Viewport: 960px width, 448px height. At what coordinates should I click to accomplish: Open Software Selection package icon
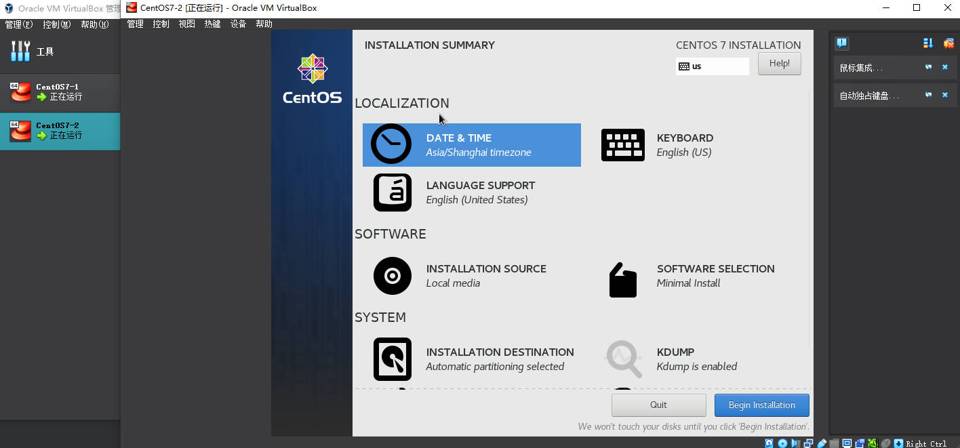[x=622, y=280]
